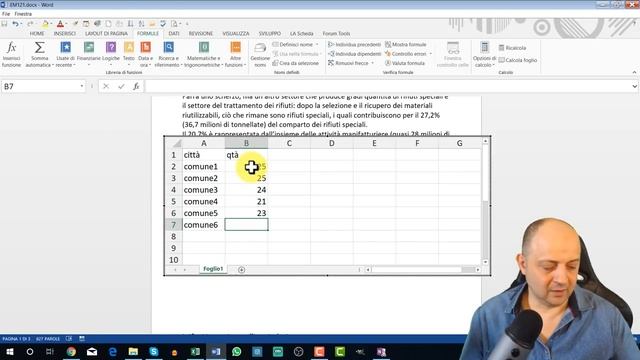Click the formula bar fx insert function
The width and height of the screenshot is (640, 360).
tap(136, 86)
